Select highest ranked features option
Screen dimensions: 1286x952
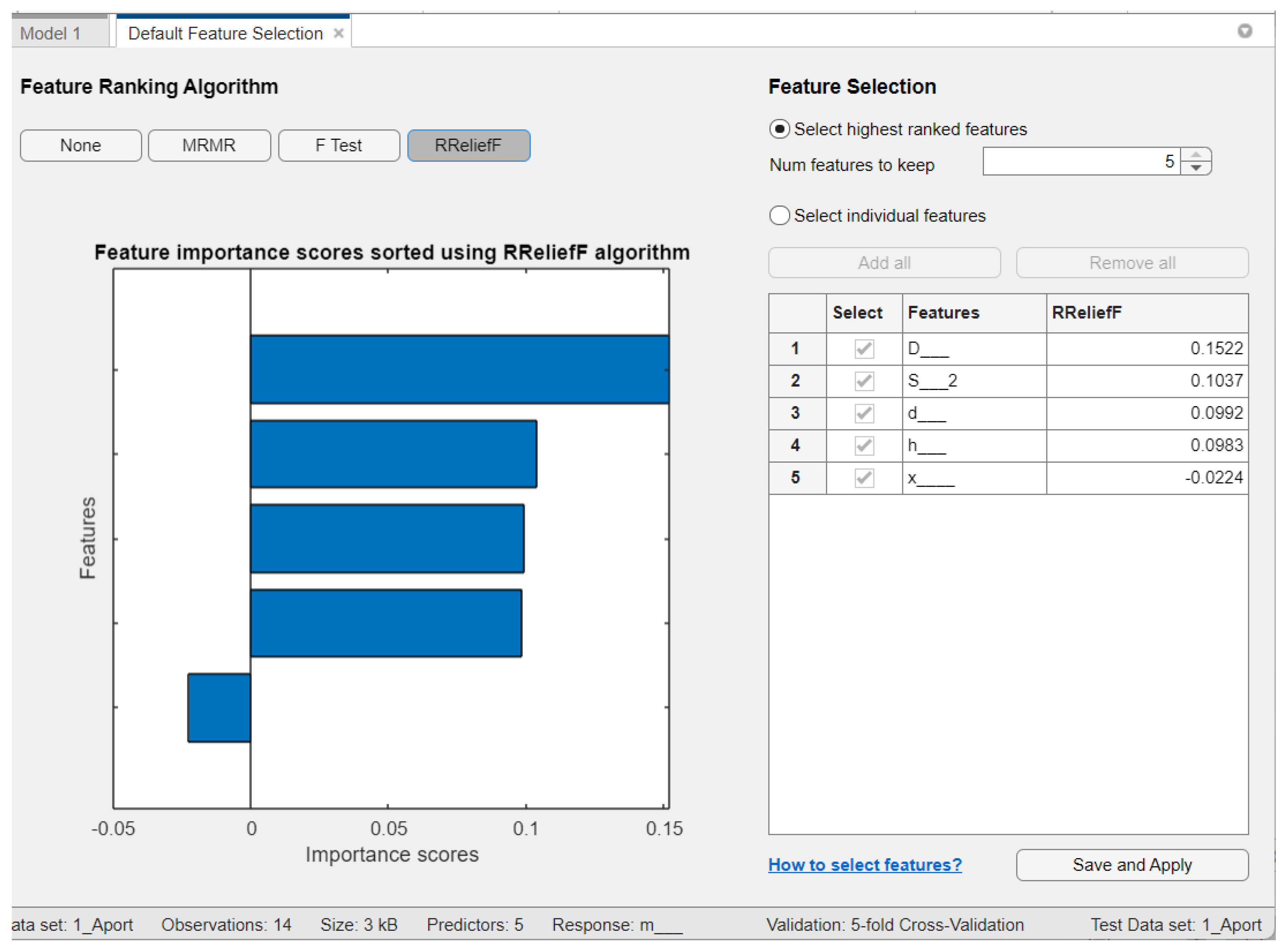point(779,129)
